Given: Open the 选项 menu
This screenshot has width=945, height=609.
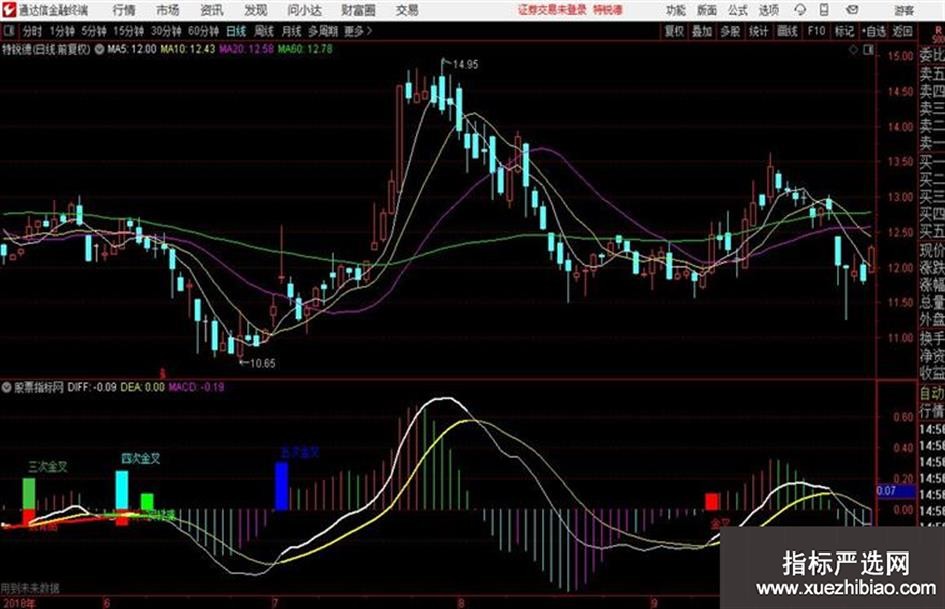Looking at the screenshot, I should click(769, 10).
